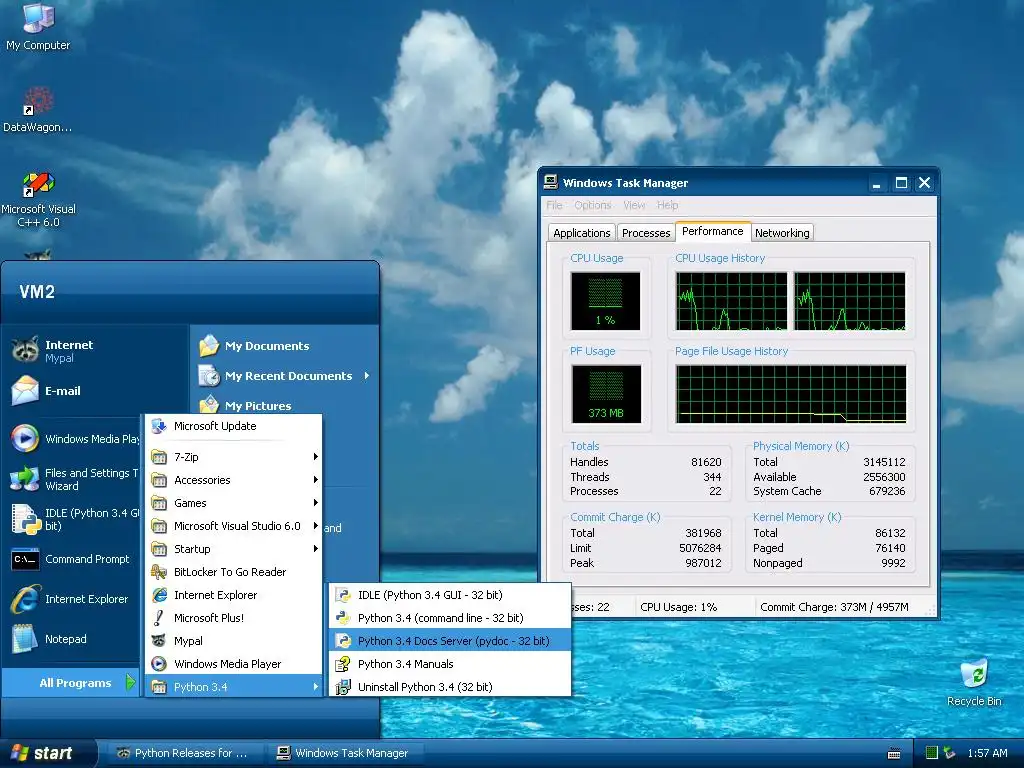Click the Command Prompt icon
The height and width of the screenshot is (768, 1024).
(x=25, y=559)
